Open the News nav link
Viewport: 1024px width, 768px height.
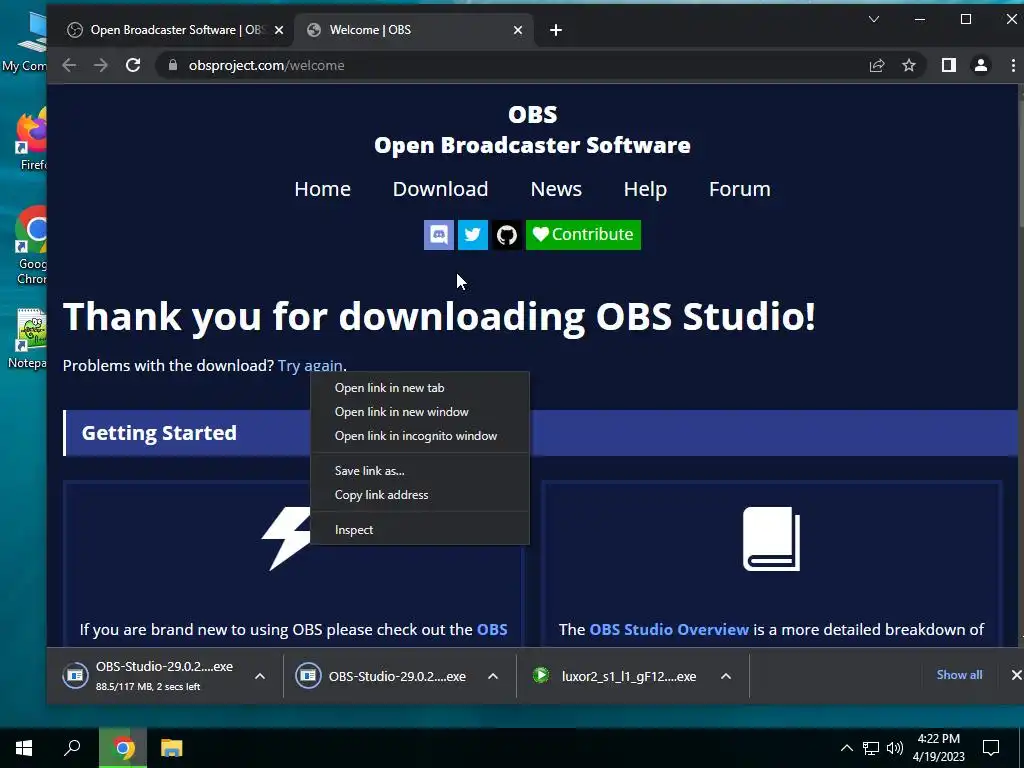click(x=556, y=189)
